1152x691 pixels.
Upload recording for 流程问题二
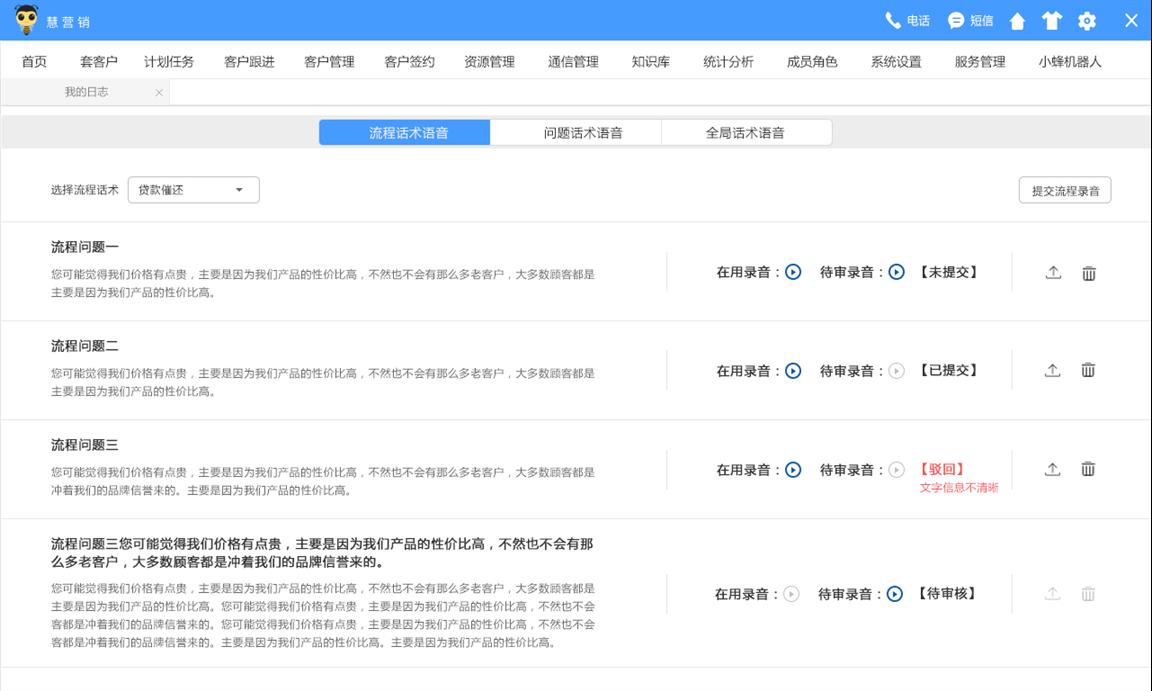tap(1052, 370)
